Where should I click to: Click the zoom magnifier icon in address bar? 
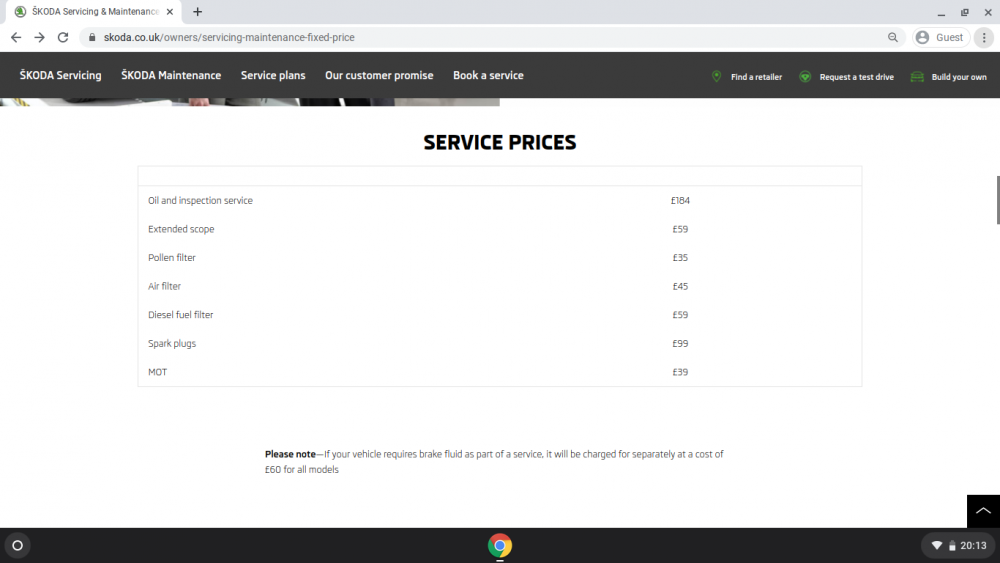point(893,38)
